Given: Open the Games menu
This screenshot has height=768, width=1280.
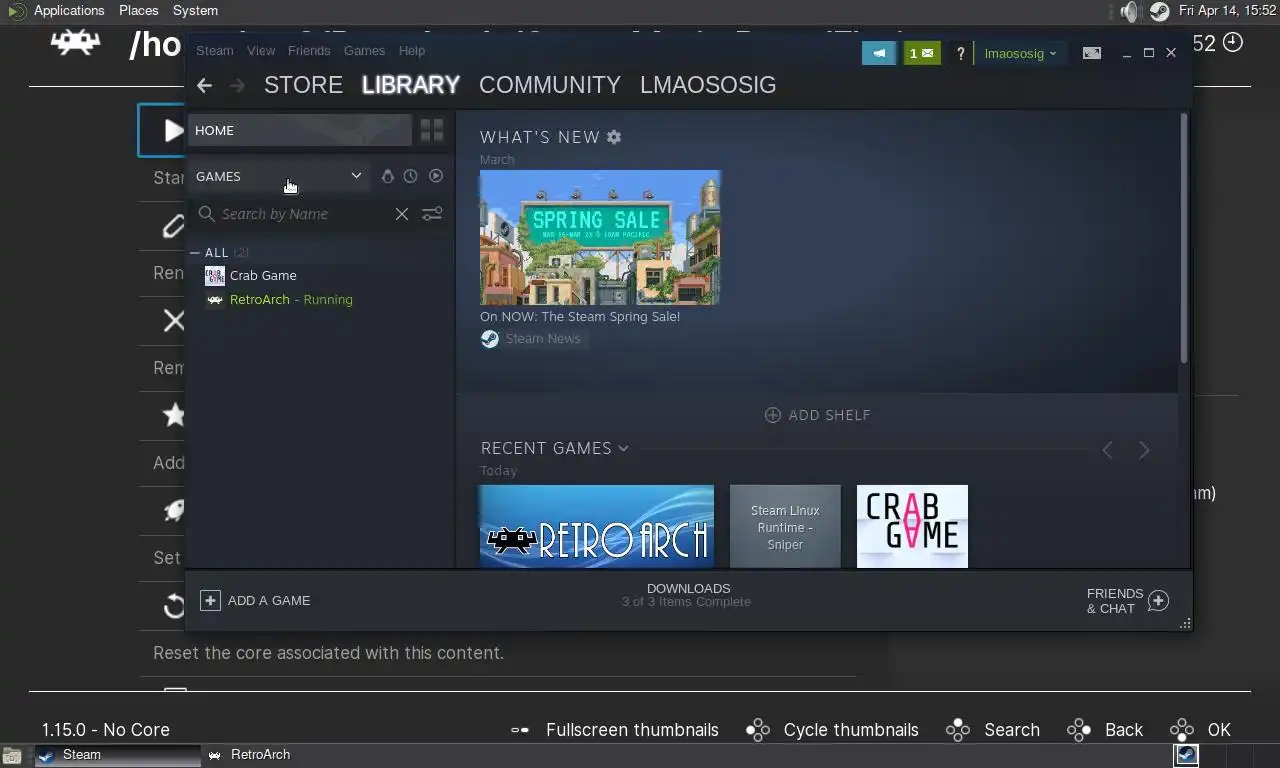Looking at the screenshot, I should click(364, 51).
